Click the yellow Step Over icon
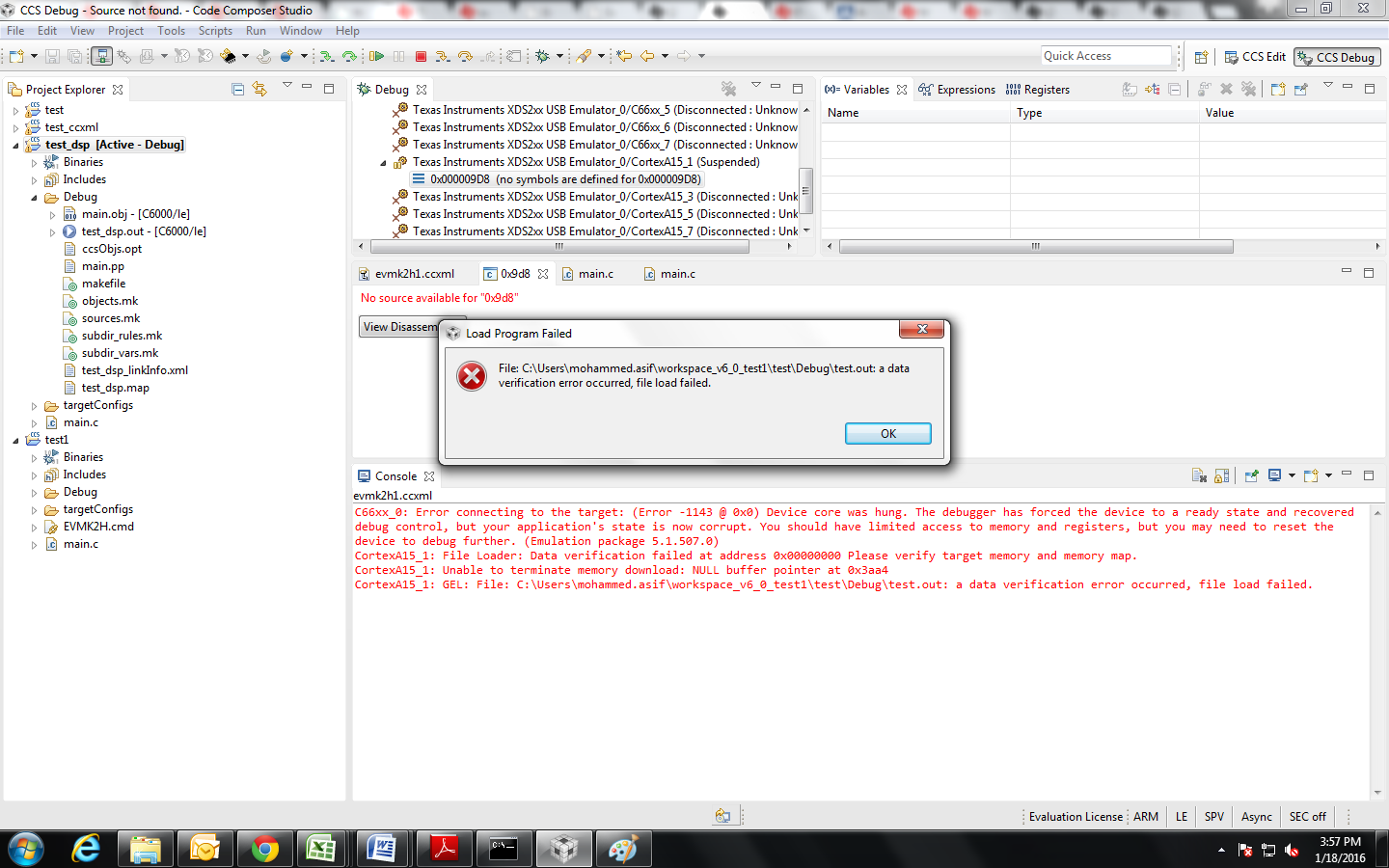This screenshot has width=1389, height=868. coord(465,57)
